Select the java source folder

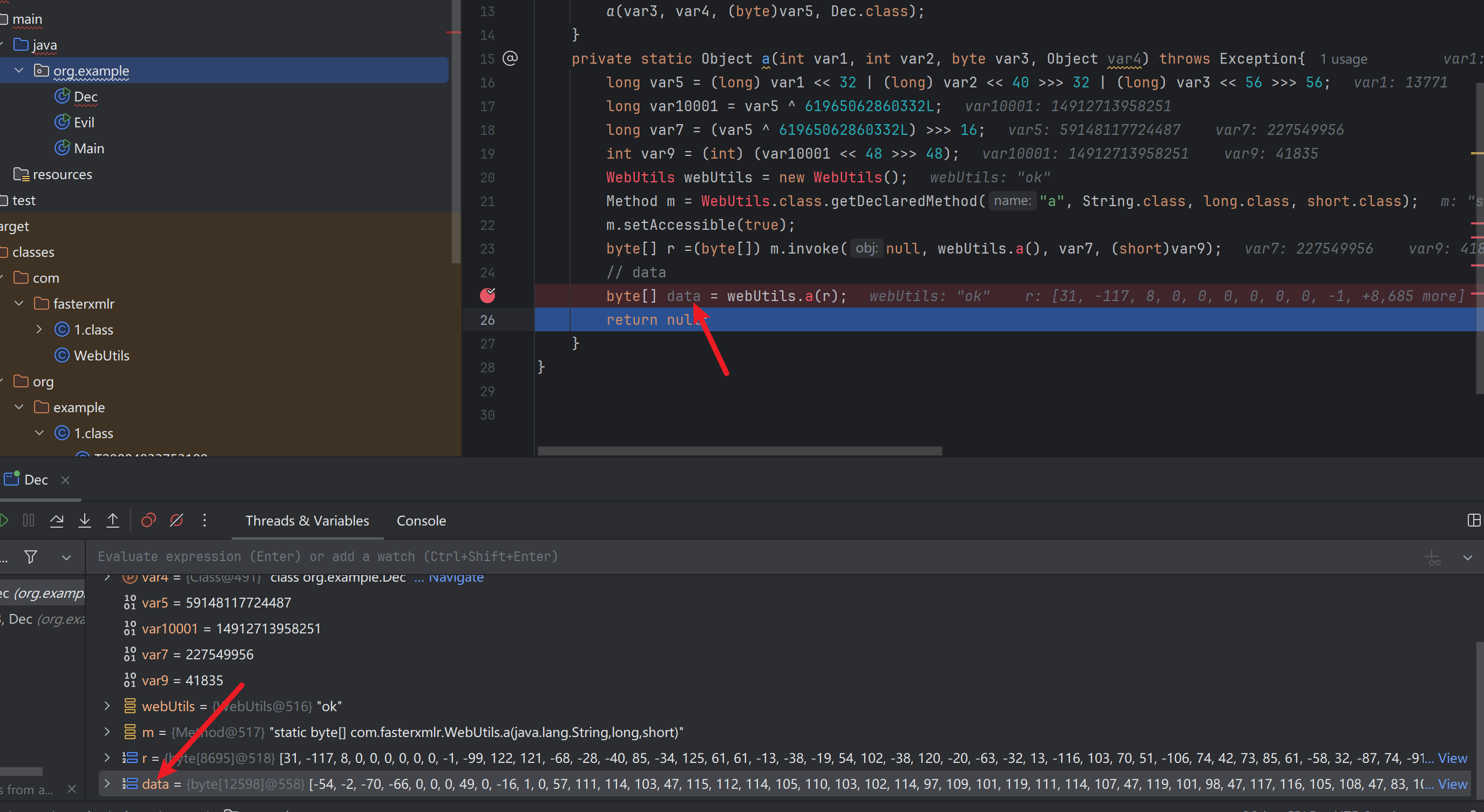(x=44, y=45)
